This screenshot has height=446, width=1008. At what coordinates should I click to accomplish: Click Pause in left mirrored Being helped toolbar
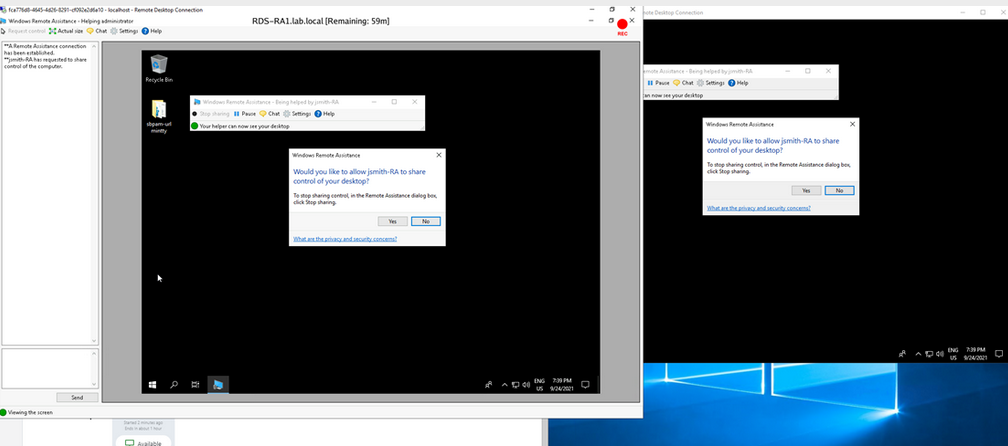(245, 114)
